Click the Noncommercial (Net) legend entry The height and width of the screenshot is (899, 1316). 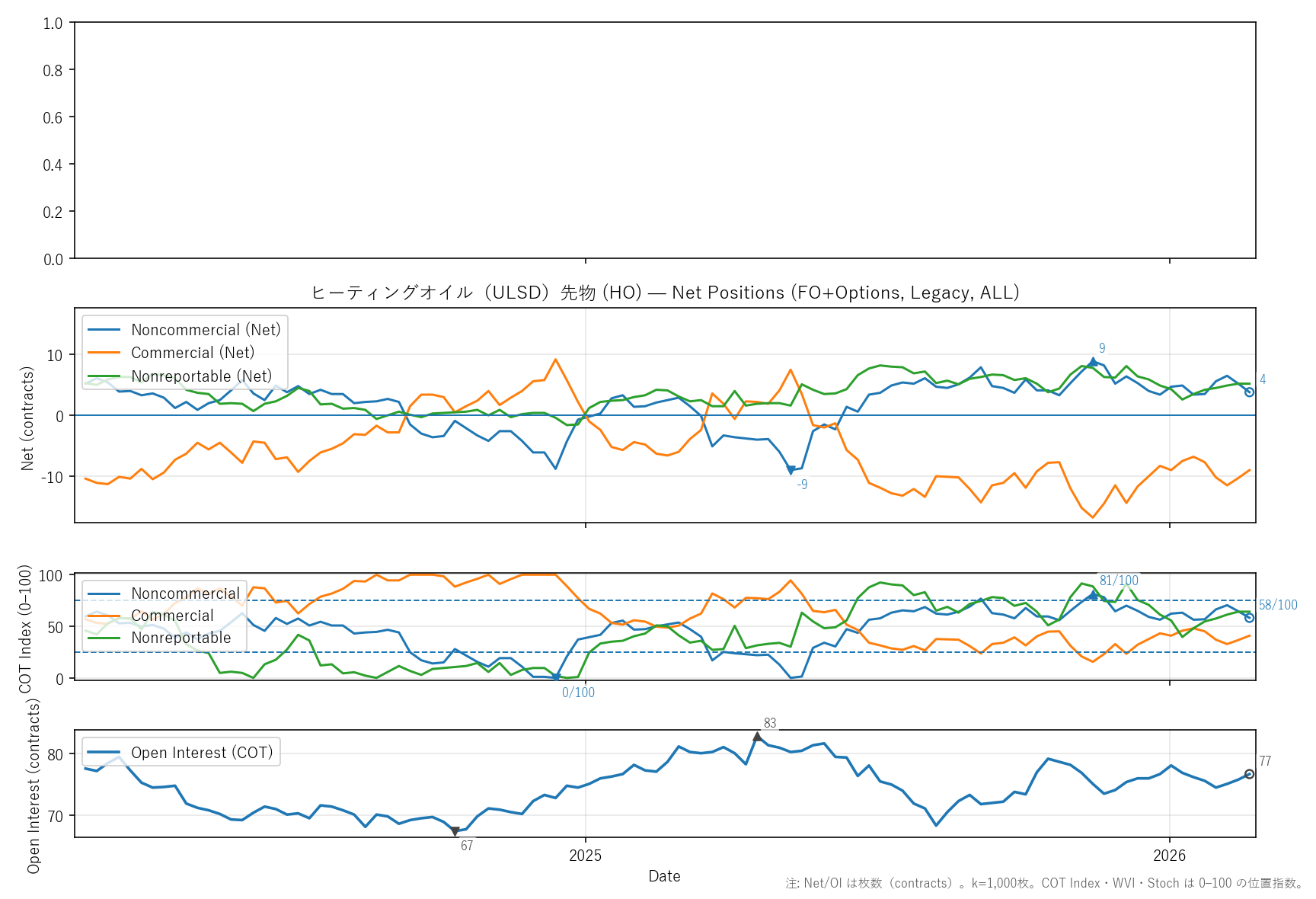pos(206,330)
